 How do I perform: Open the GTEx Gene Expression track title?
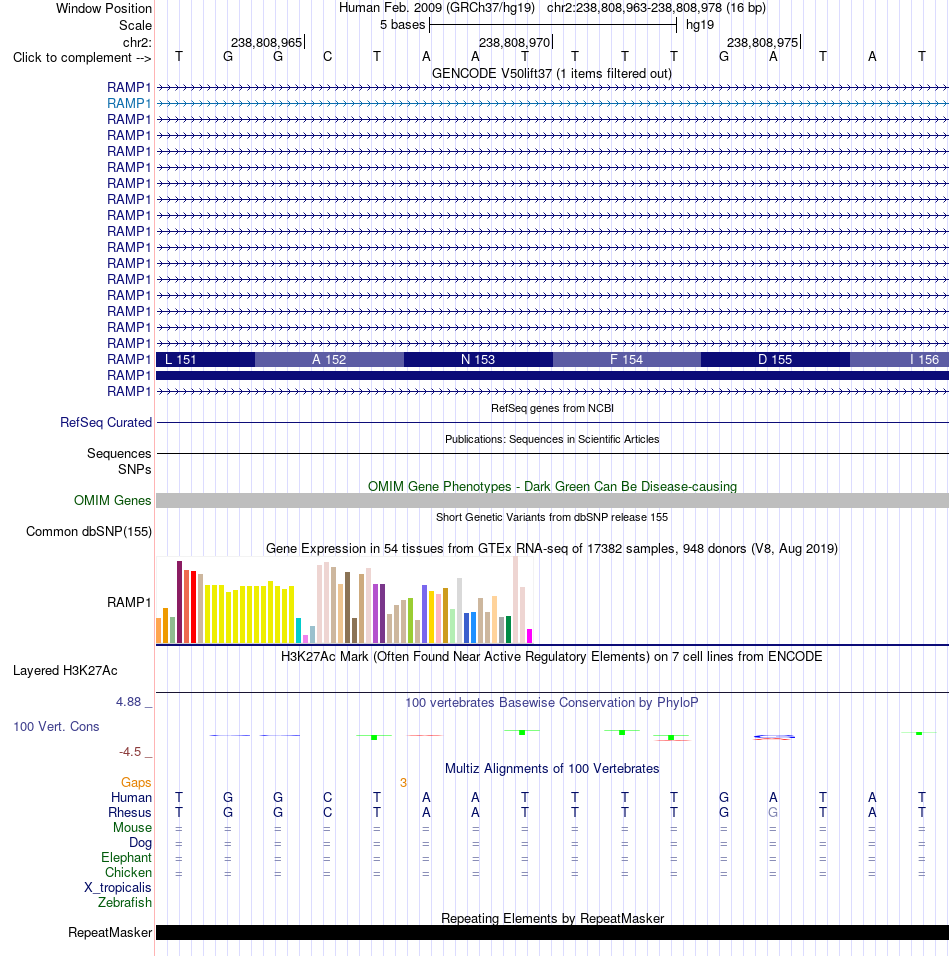[x=552, y=549]
